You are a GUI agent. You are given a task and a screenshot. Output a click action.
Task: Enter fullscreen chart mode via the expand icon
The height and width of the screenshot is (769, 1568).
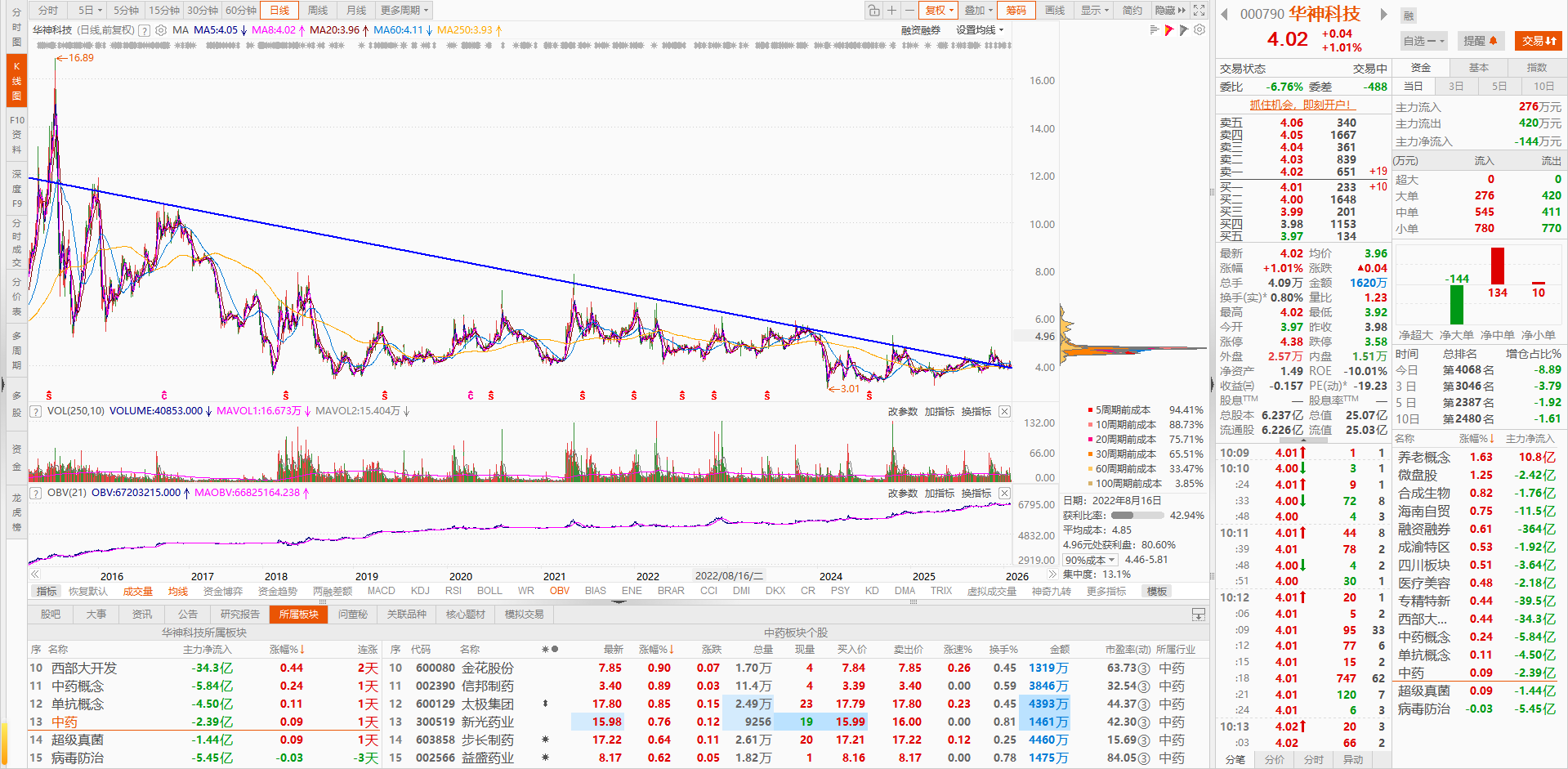[1199, 11]
